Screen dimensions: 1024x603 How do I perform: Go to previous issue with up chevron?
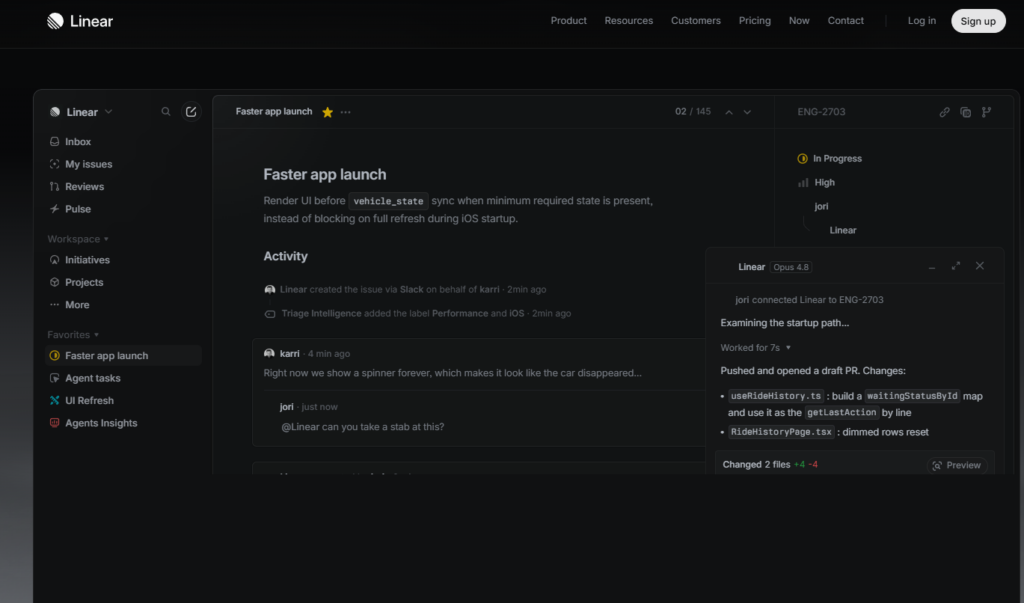tap(729, 112)
